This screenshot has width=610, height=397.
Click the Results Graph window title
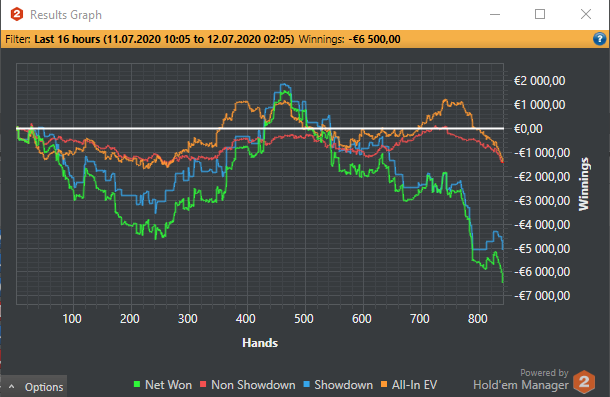click(x=66, y=15)
